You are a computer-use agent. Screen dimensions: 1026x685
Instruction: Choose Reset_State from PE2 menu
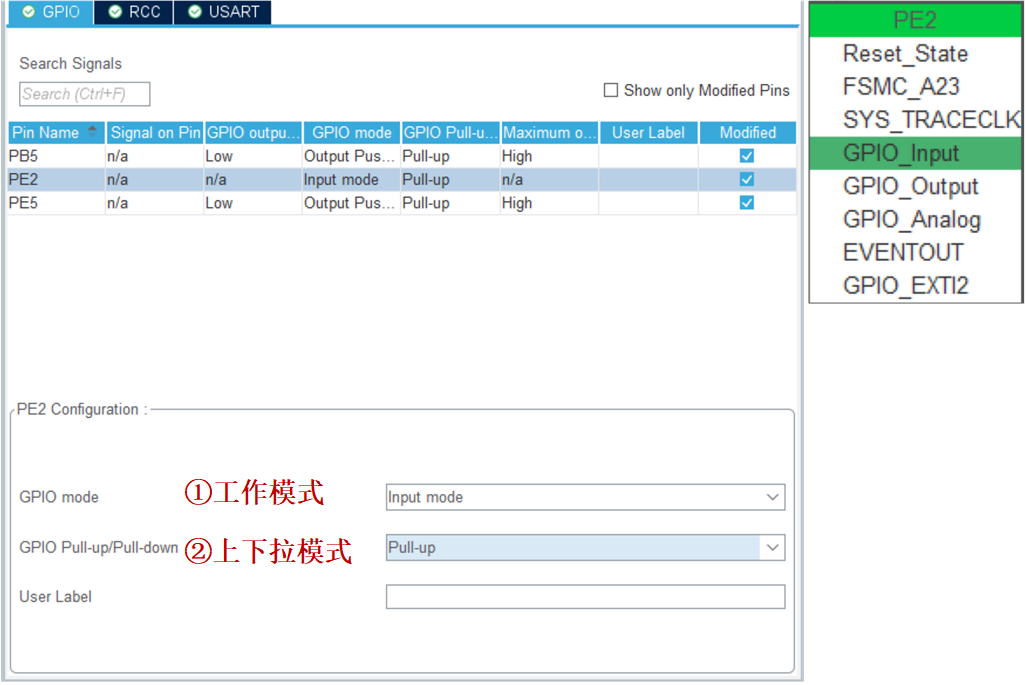tap(905, 54)
